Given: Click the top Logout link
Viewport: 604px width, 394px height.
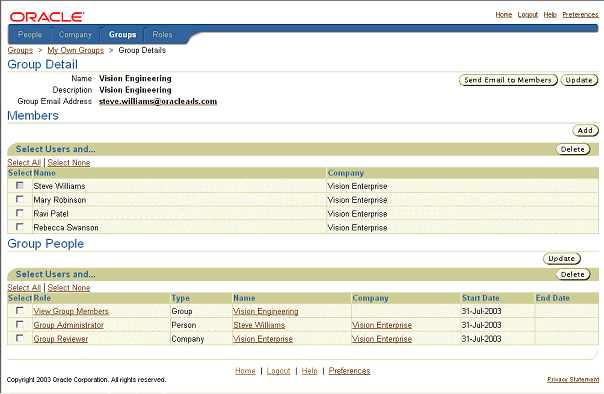Looking at the screenshot, I should (527, 15).
